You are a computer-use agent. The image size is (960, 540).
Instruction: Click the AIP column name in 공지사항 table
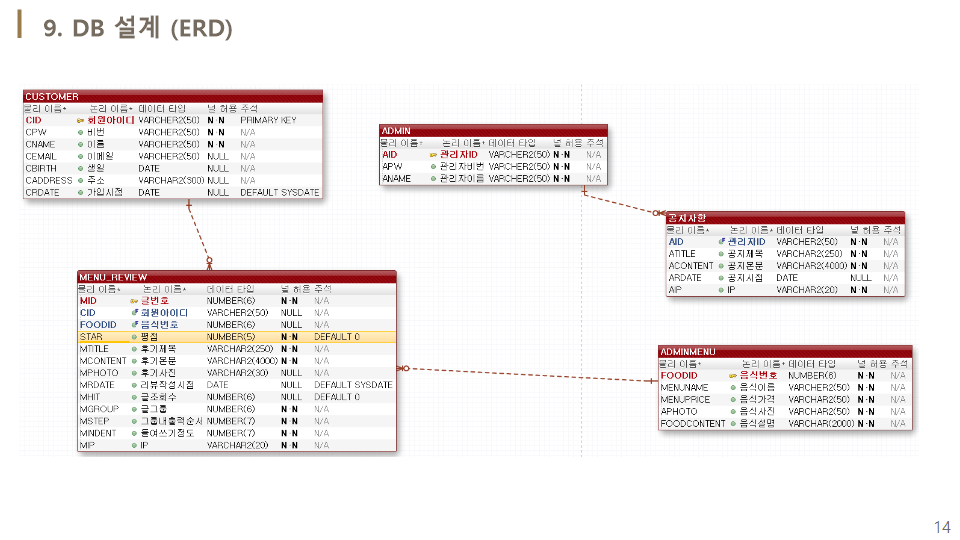pyautogui.click(x=675, y=290)
